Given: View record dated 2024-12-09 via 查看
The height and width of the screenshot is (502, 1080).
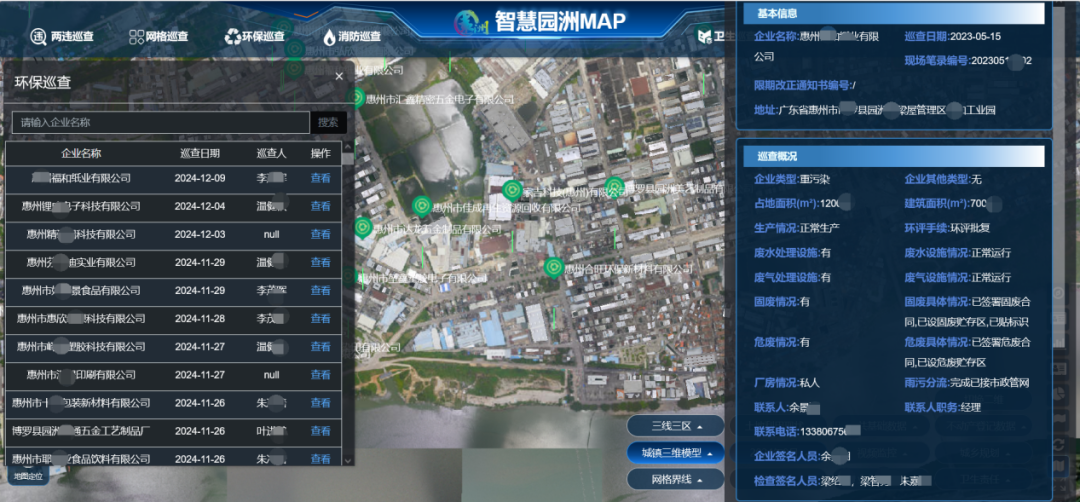Looking at the screenshot, I should point(320,178).
